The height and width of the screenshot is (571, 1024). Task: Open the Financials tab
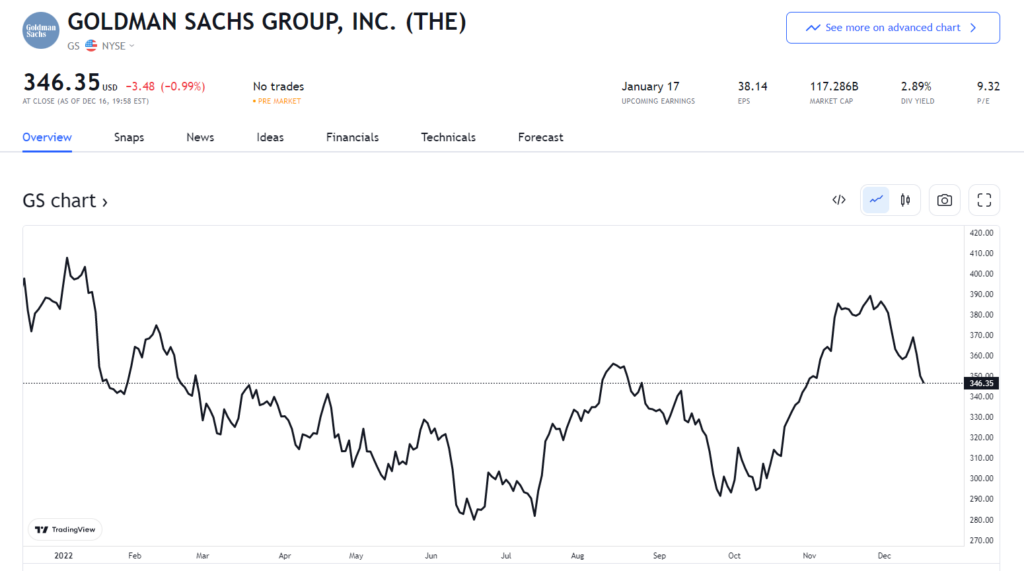coord(352,137)
